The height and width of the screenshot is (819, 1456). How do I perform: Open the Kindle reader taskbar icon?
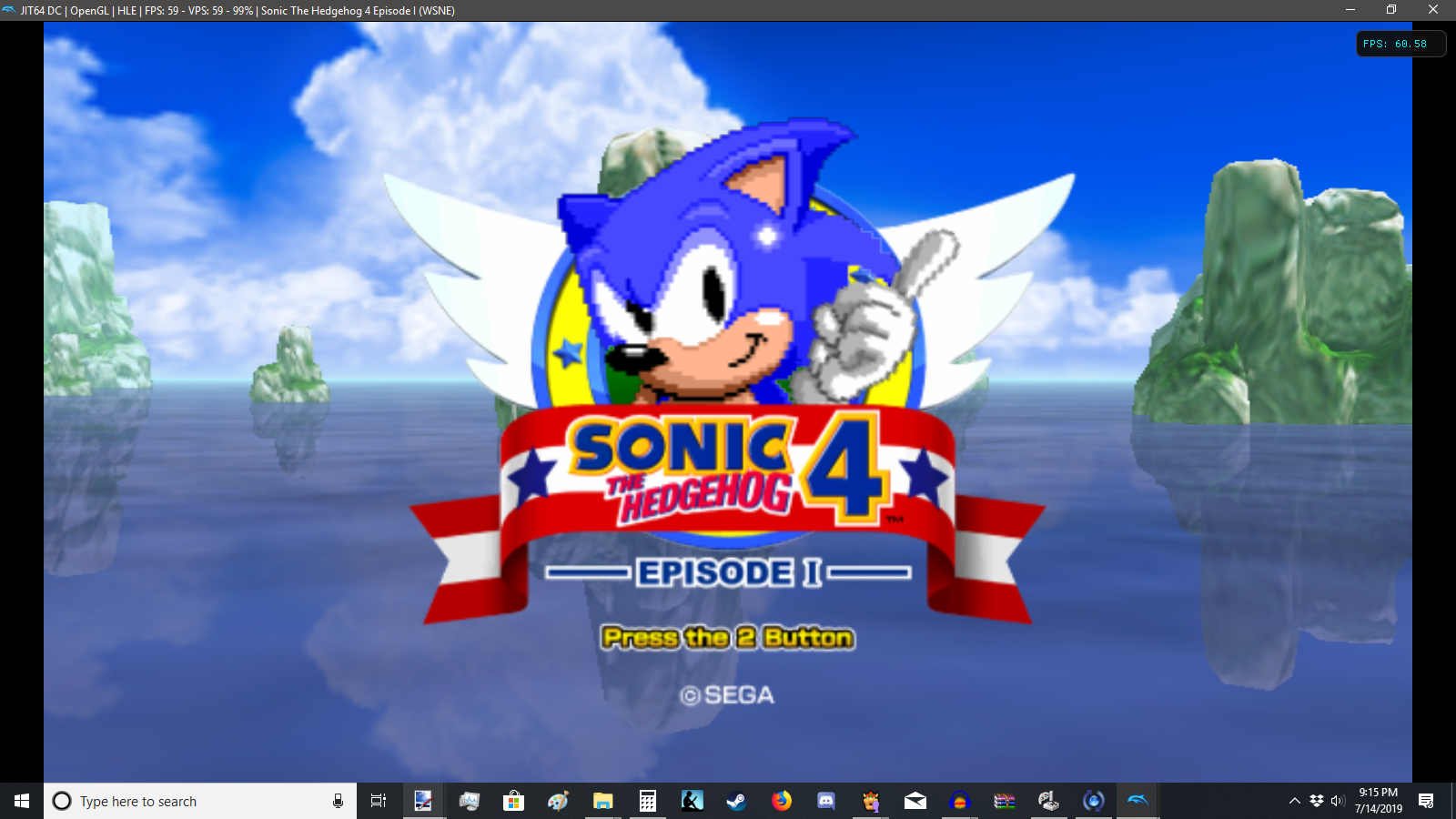(692, 801)
